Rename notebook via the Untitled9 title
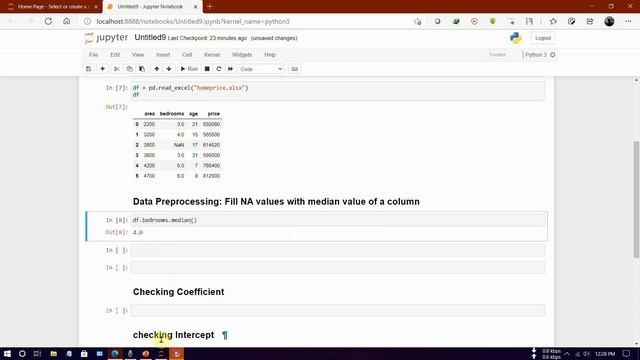640x360 pixels. 150,38
